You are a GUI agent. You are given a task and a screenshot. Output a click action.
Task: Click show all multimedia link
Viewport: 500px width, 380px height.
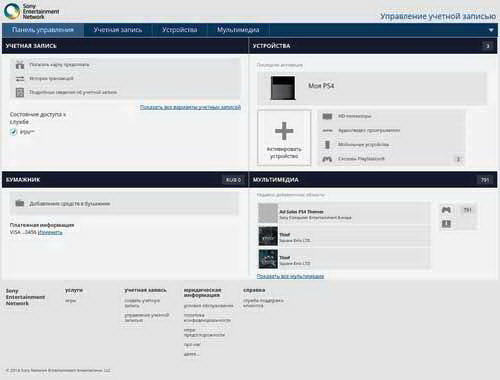290,276
